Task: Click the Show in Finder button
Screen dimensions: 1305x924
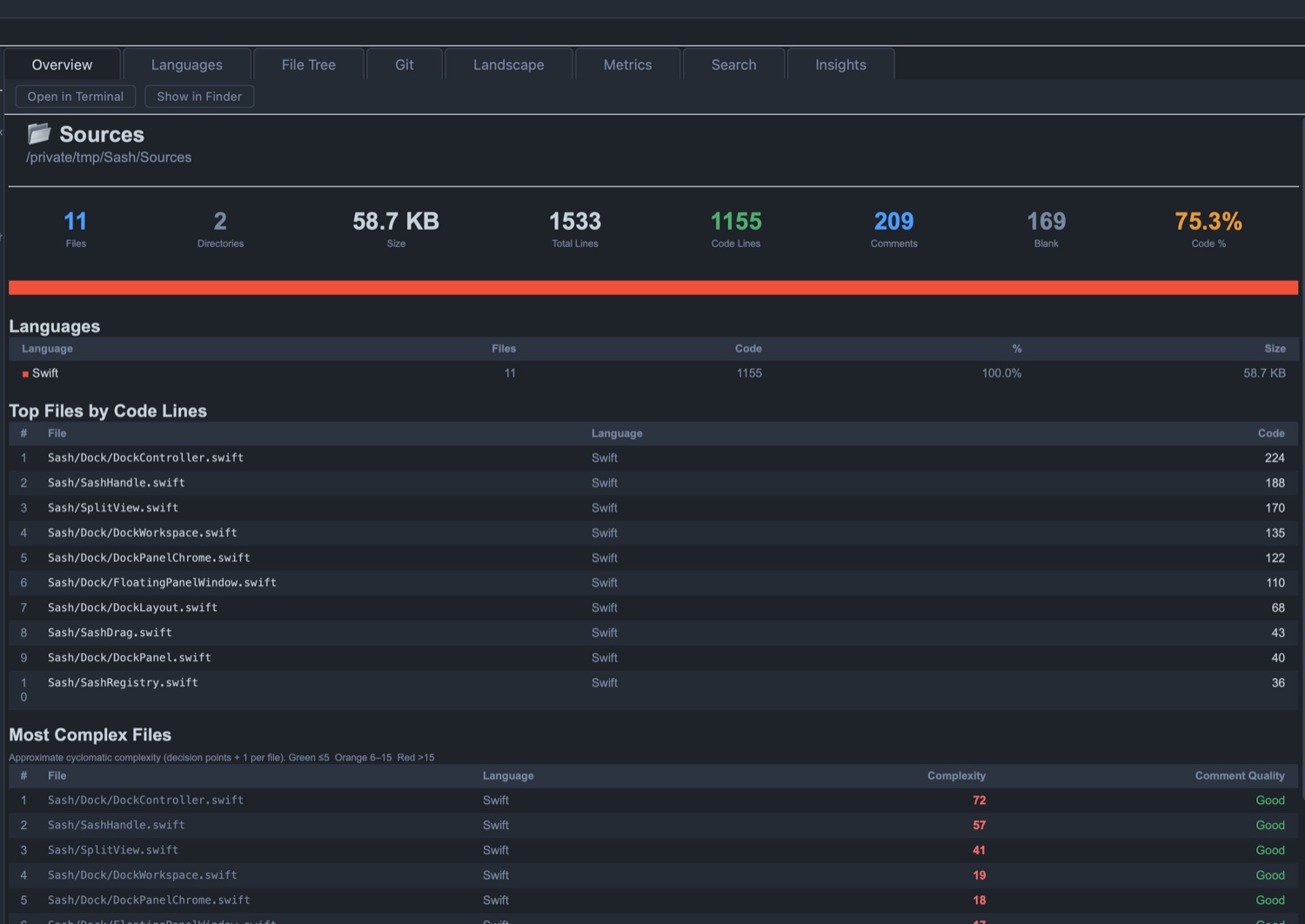Action: [x=199, y=97]
